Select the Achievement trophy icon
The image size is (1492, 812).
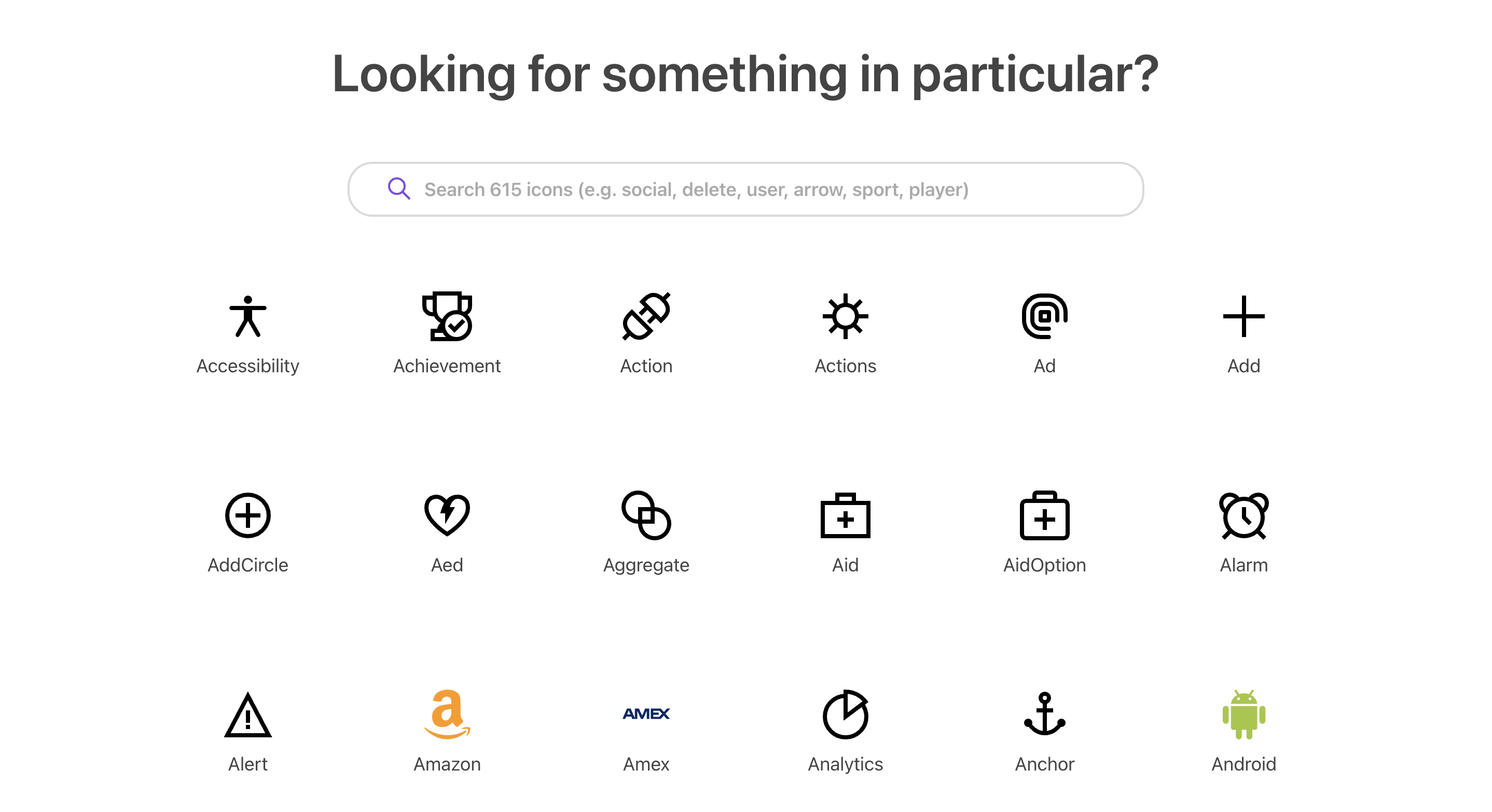[447, 316]
